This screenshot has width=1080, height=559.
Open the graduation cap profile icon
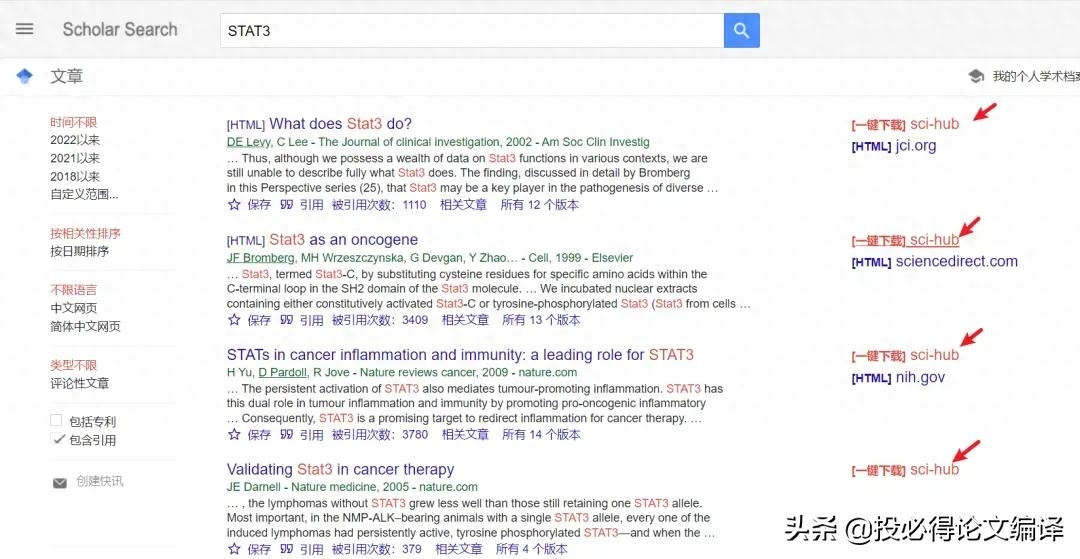[976, 76]
